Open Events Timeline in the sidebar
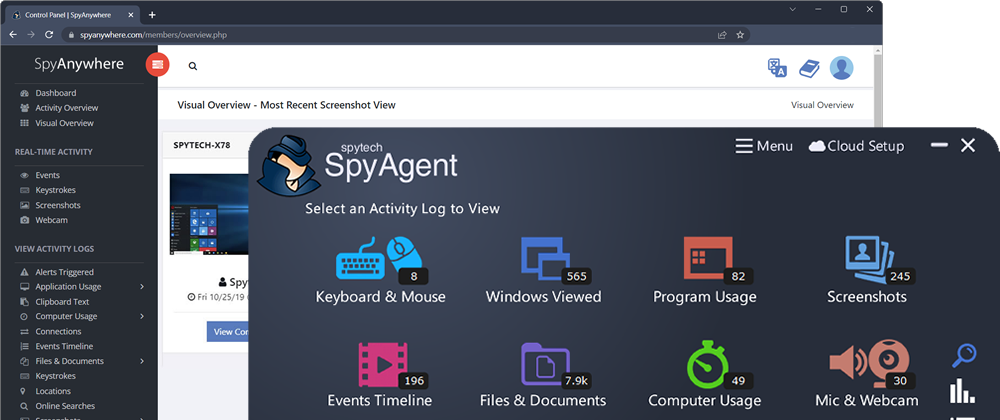Viewport: 1000px width, 420px height. coord(64,346)
